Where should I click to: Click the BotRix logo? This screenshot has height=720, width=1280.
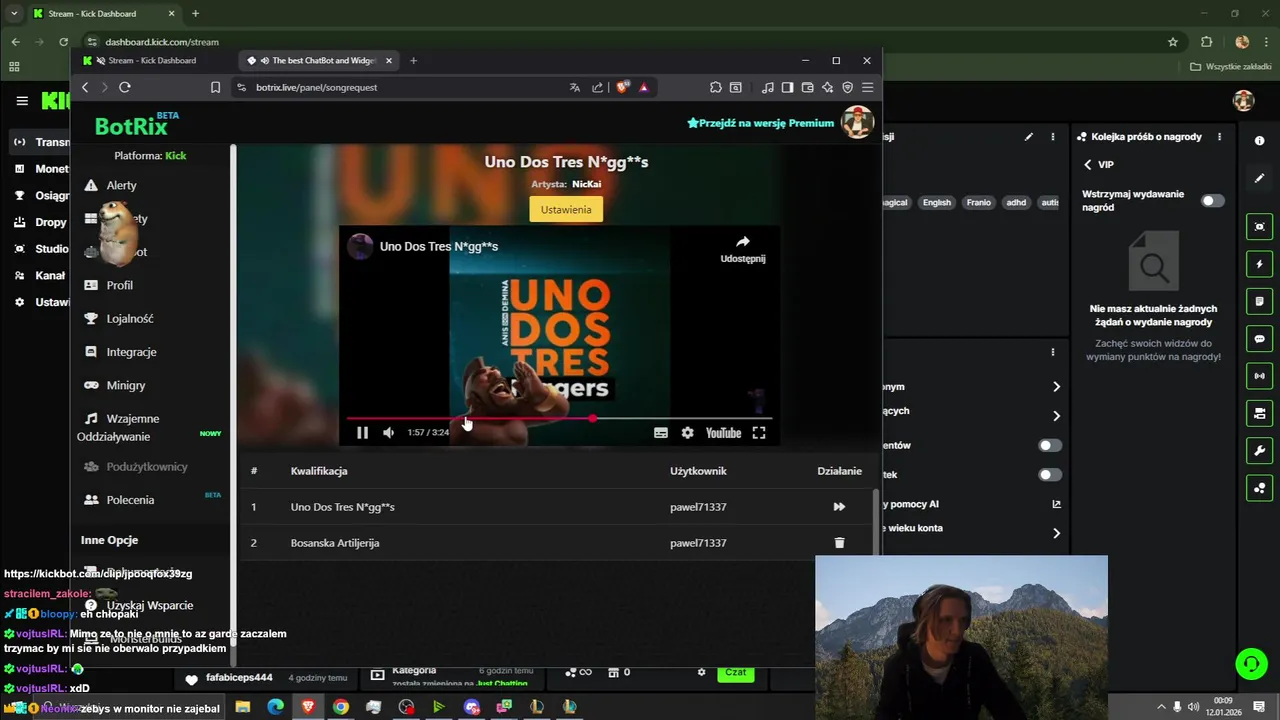click(x=137, y=125)
